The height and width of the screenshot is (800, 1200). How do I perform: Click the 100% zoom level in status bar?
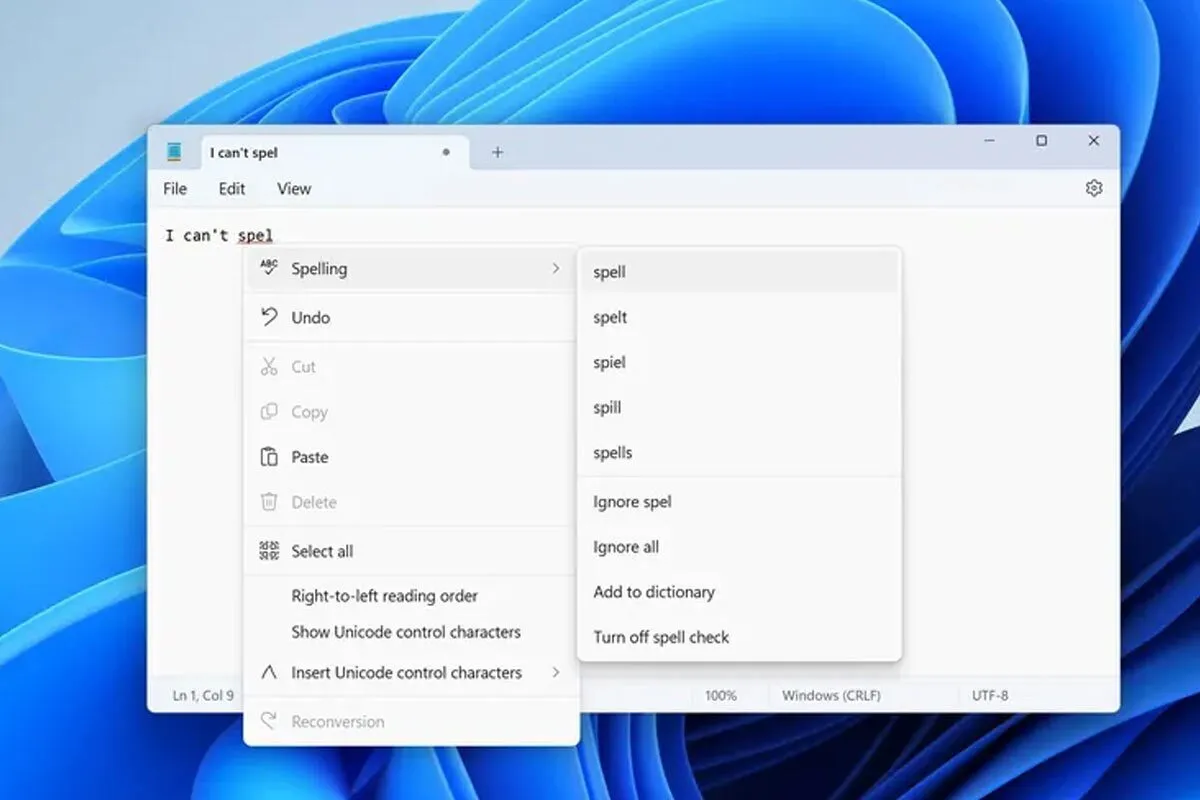[721, 695]
